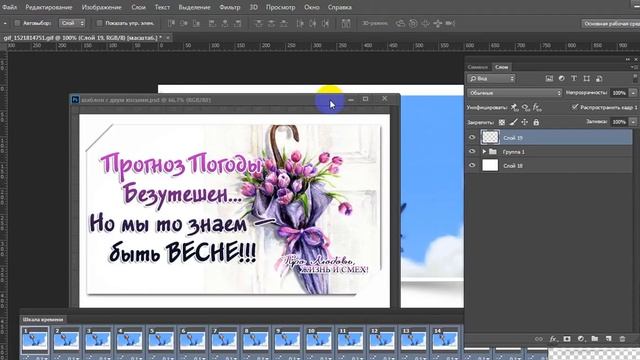The height and width of the screenshot is (360, 640).
Task: Filter layers by shape layers icon
Action: pyautogui.click(x=587, y=78)
